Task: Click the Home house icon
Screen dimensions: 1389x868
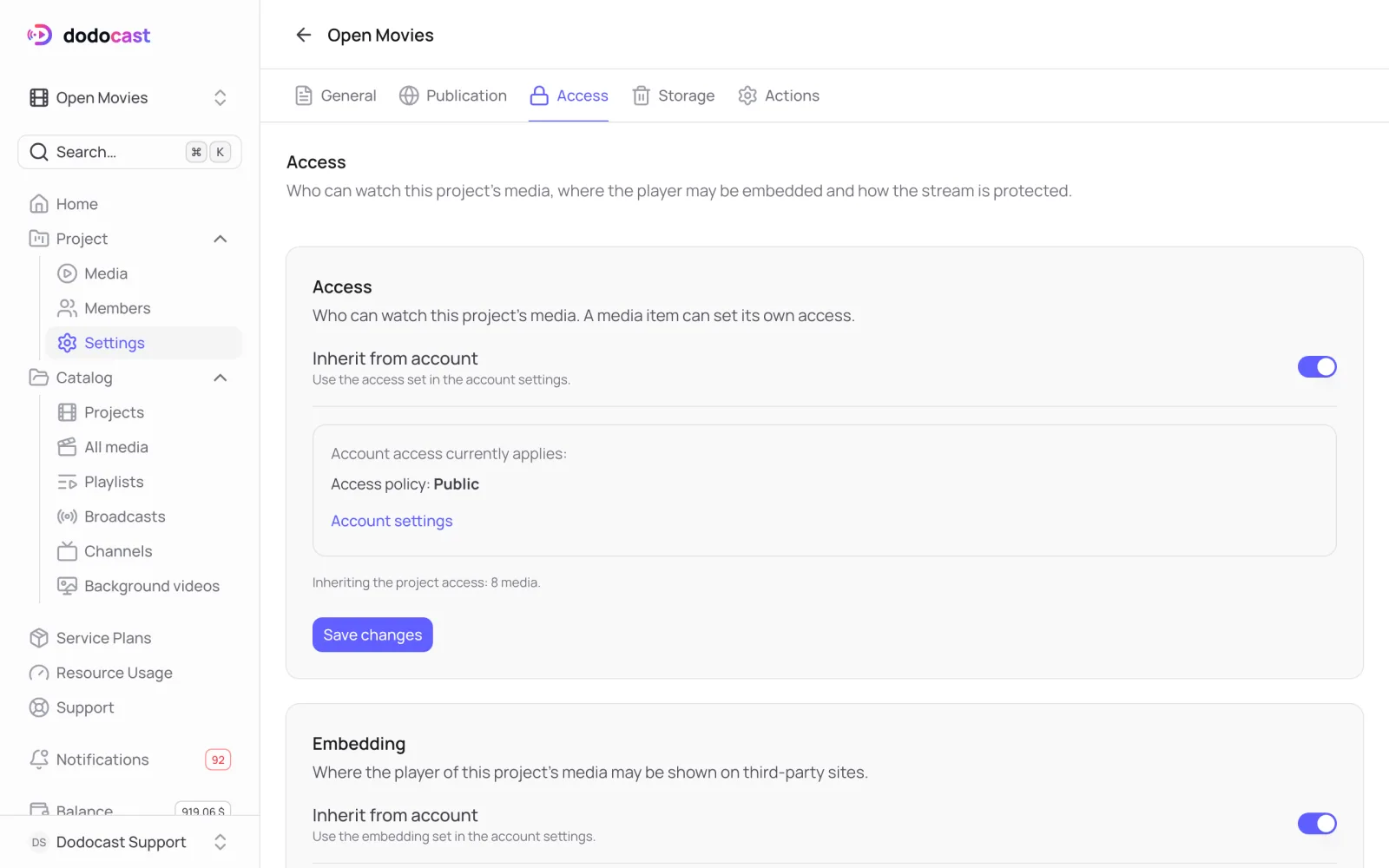Action: tap(39, 204)
